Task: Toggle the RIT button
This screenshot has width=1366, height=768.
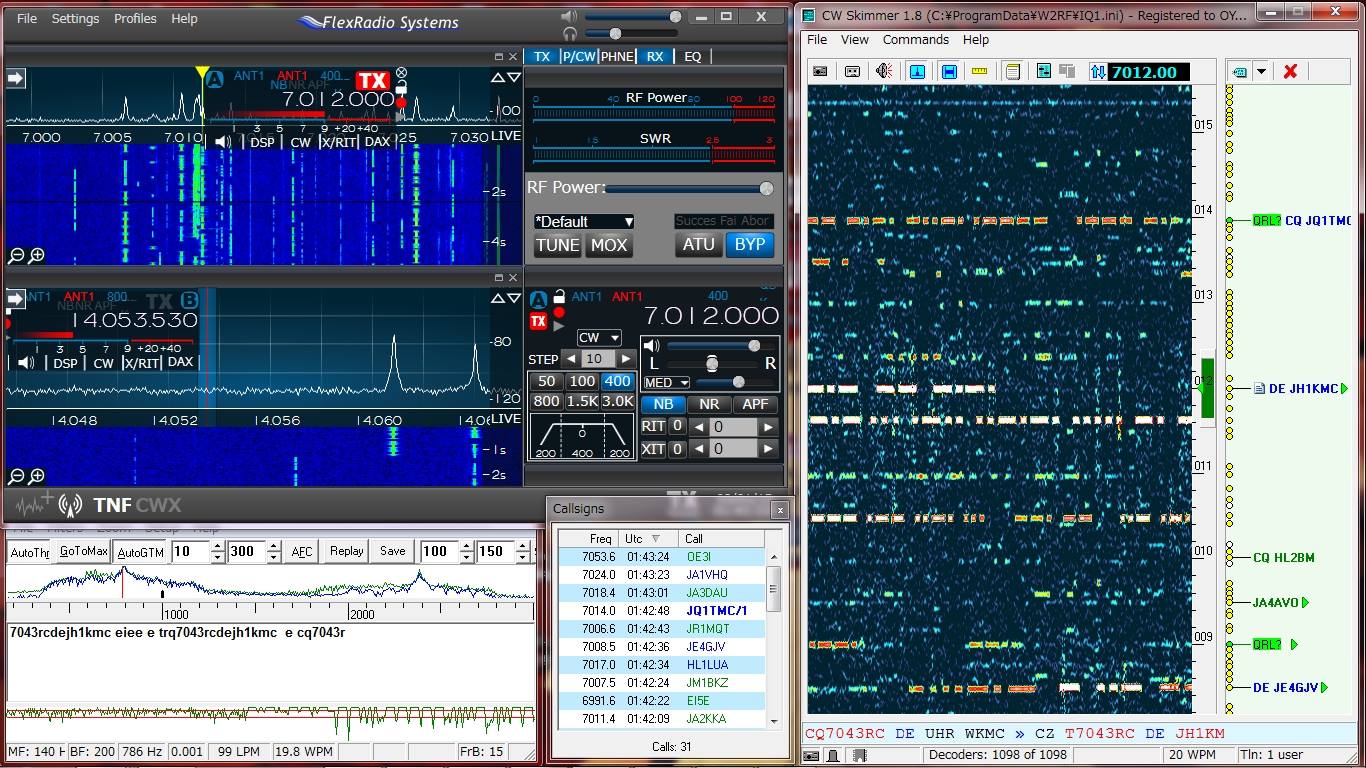Action: pos(653,426)
